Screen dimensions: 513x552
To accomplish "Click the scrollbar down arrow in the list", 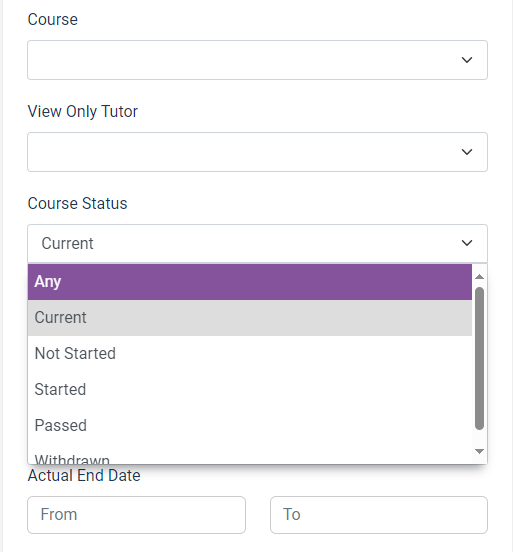I will [479, 451].
